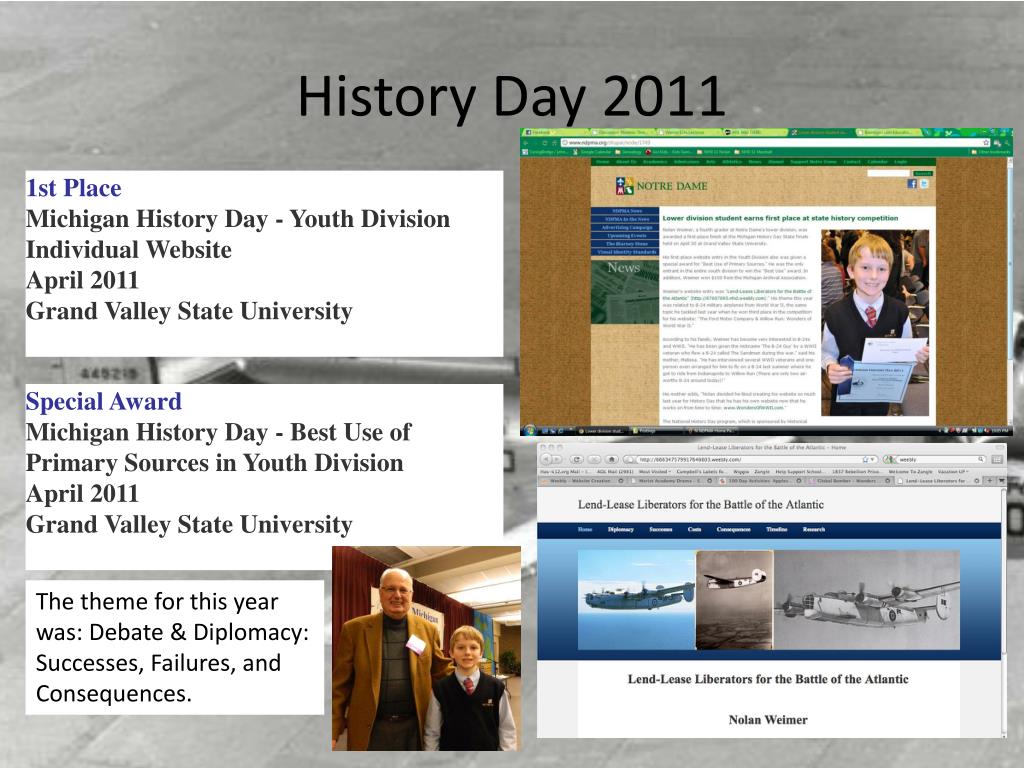This screenshot has height=768, width=1024.
Task: Click Chrome reload icon in Notre Dame window
Action: tap(545, 142)
